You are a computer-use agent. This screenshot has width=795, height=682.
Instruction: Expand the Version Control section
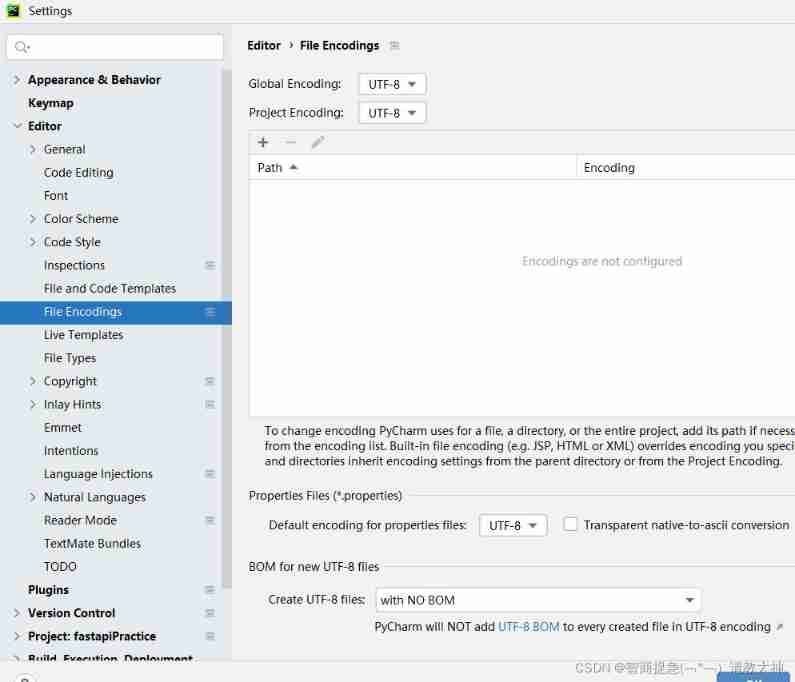click(x=17, y=613)
